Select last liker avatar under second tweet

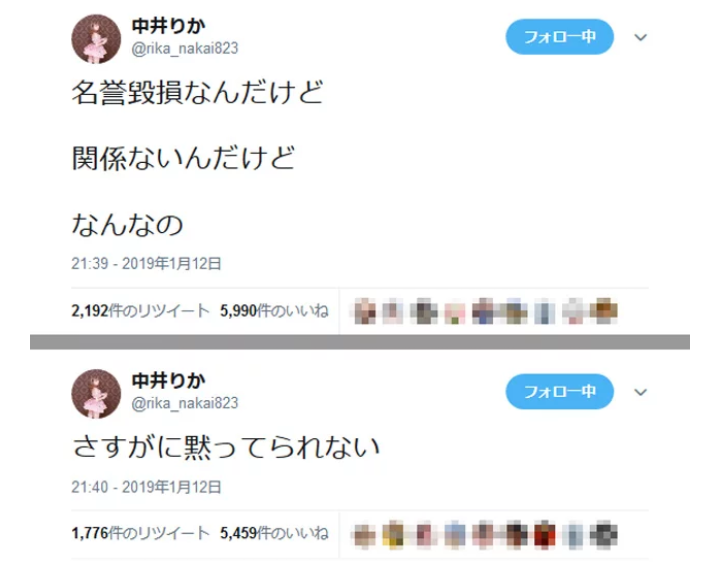coord(604,535)
